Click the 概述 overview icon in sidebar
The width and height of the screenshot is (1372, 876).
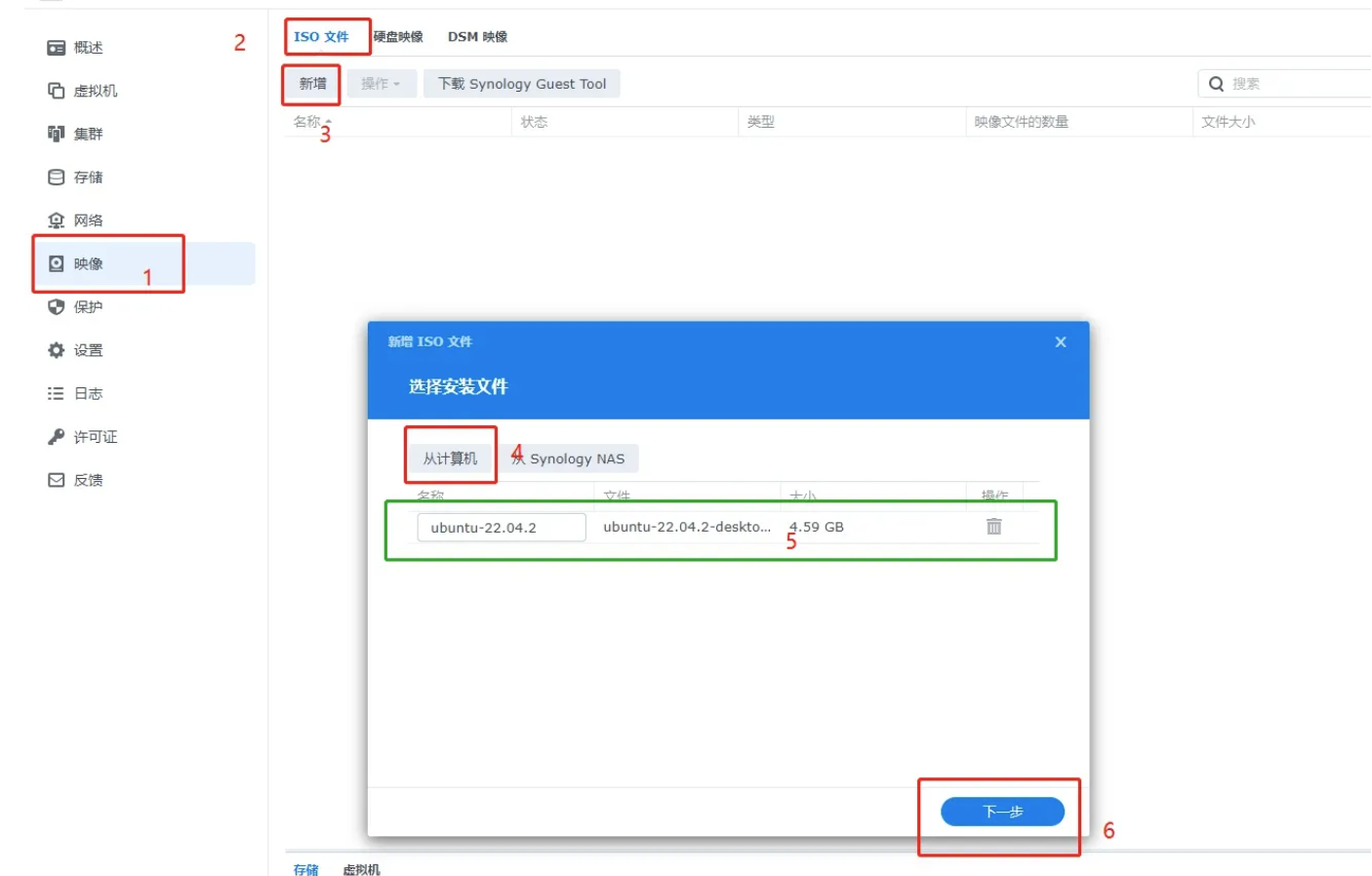tap(57, 48)
